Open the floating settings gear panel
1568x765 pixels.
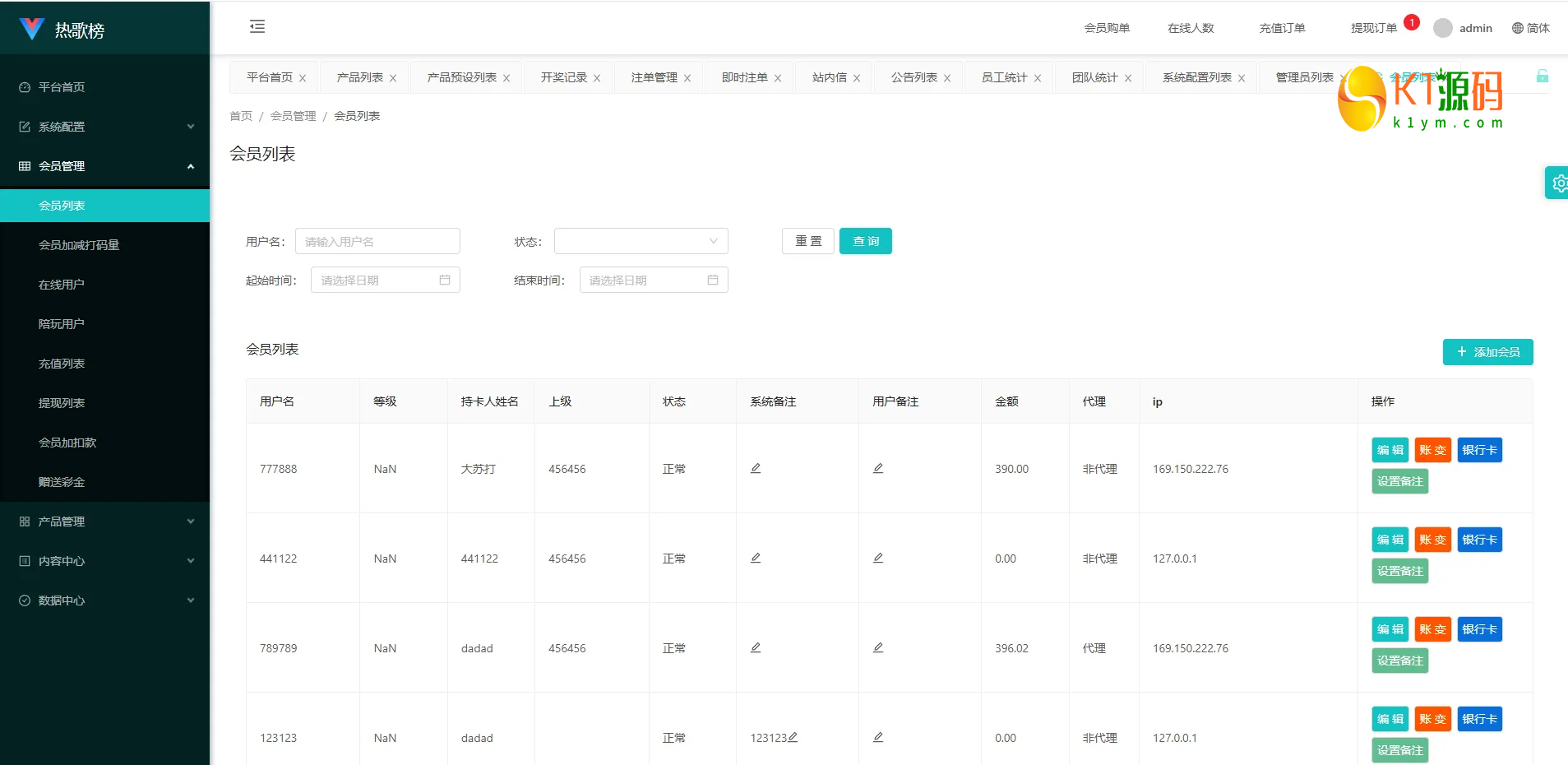coord(1558,183)
